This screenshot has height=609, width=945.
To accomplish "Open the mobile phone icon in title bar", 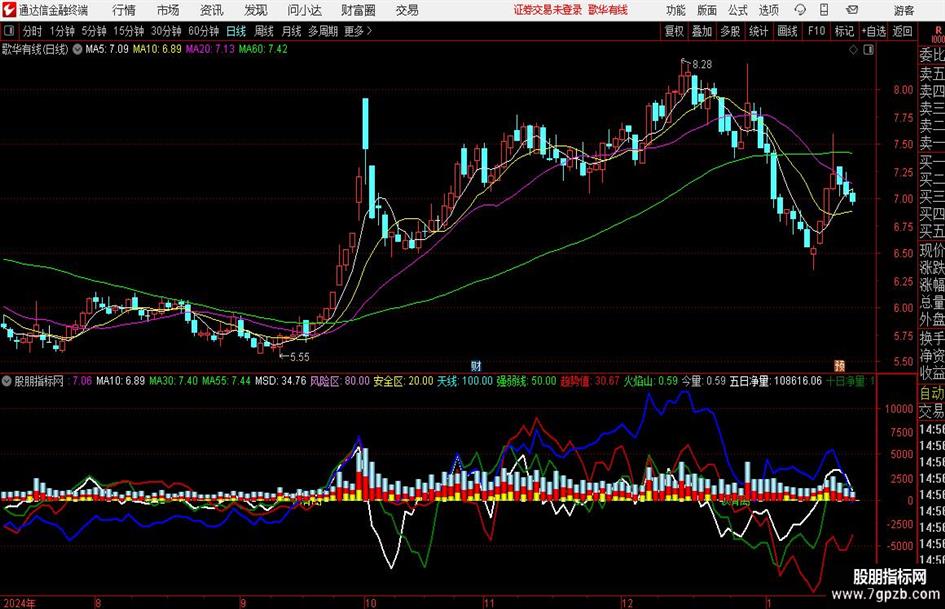I will tap(824, 10).
